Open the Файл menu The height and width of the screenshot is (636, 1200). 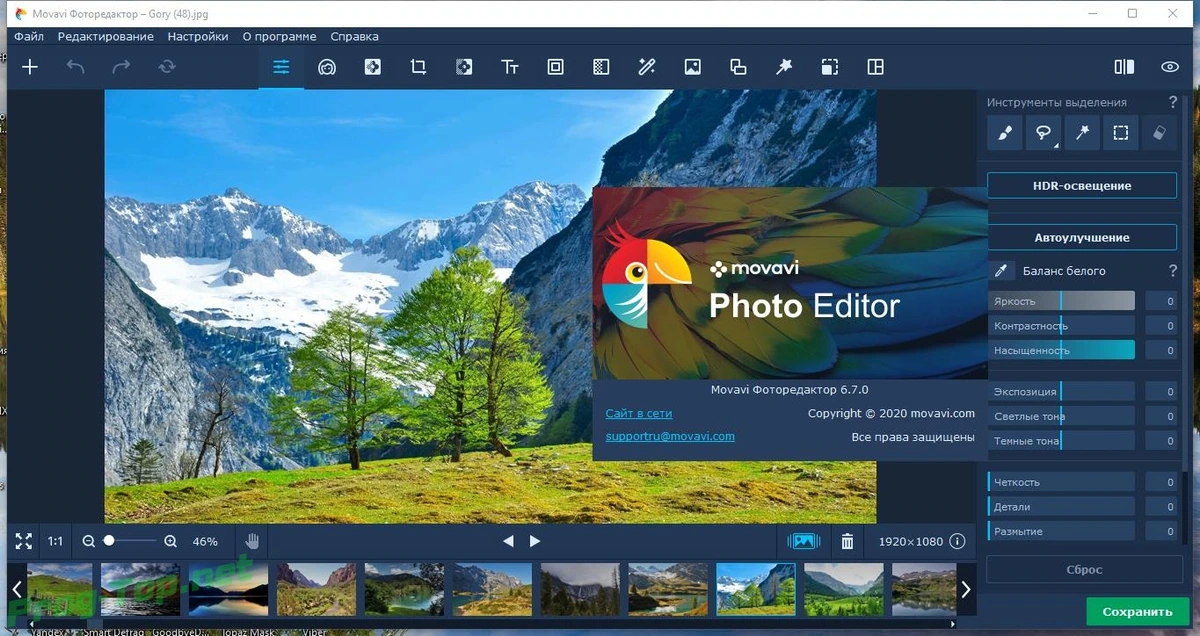coord(29,36)
